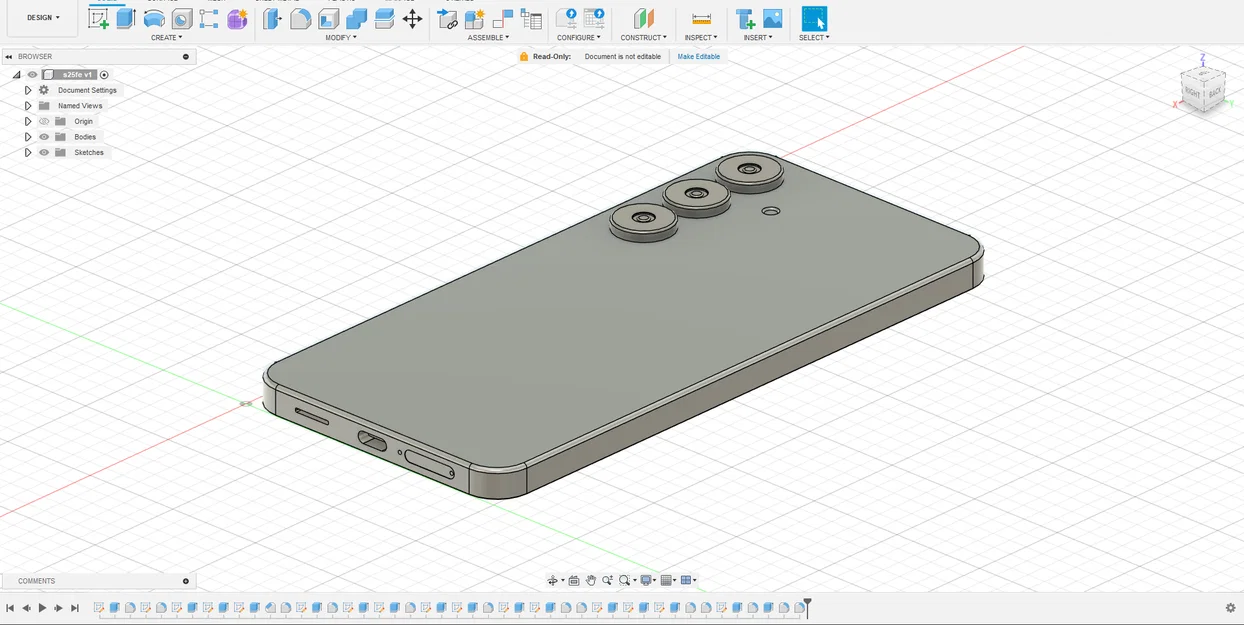Hide the Bodies folder
This screenshot has height=625, width=1244.
click(44, 137)
